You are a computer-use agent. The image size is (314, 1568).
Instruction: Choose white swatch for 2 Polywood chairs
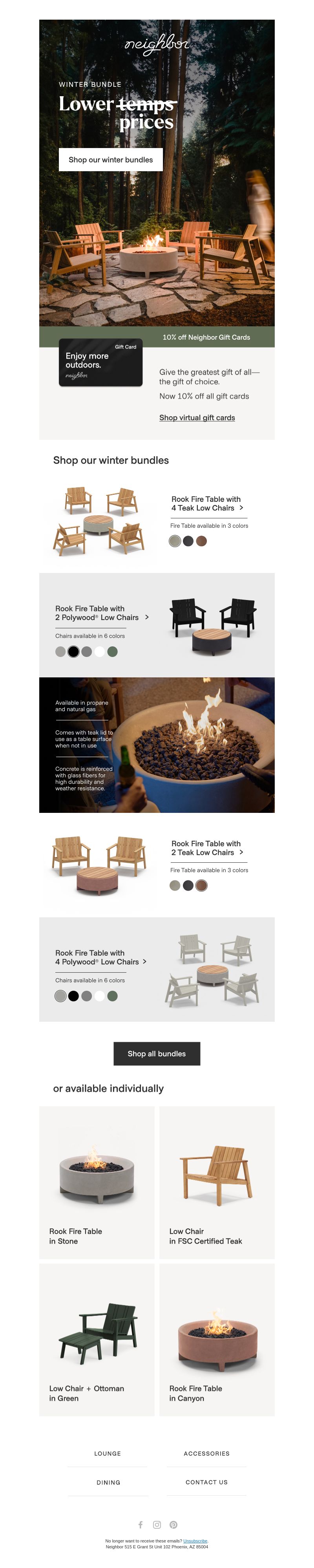pyautogui.click(x=100, y=651)
